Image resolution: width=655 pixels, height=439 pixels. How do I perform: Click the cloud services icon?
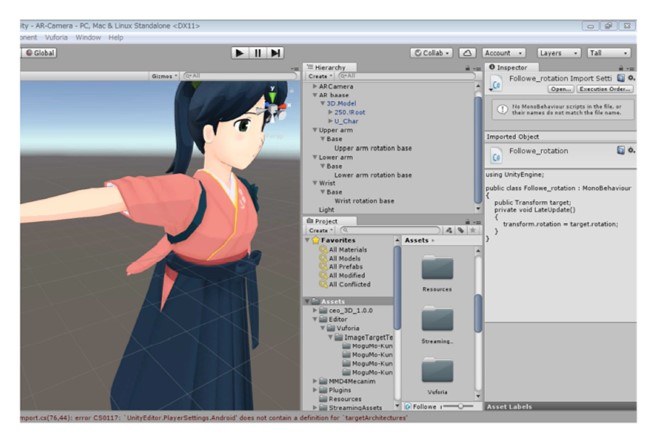pyautogui.click(x=467, y=53)
